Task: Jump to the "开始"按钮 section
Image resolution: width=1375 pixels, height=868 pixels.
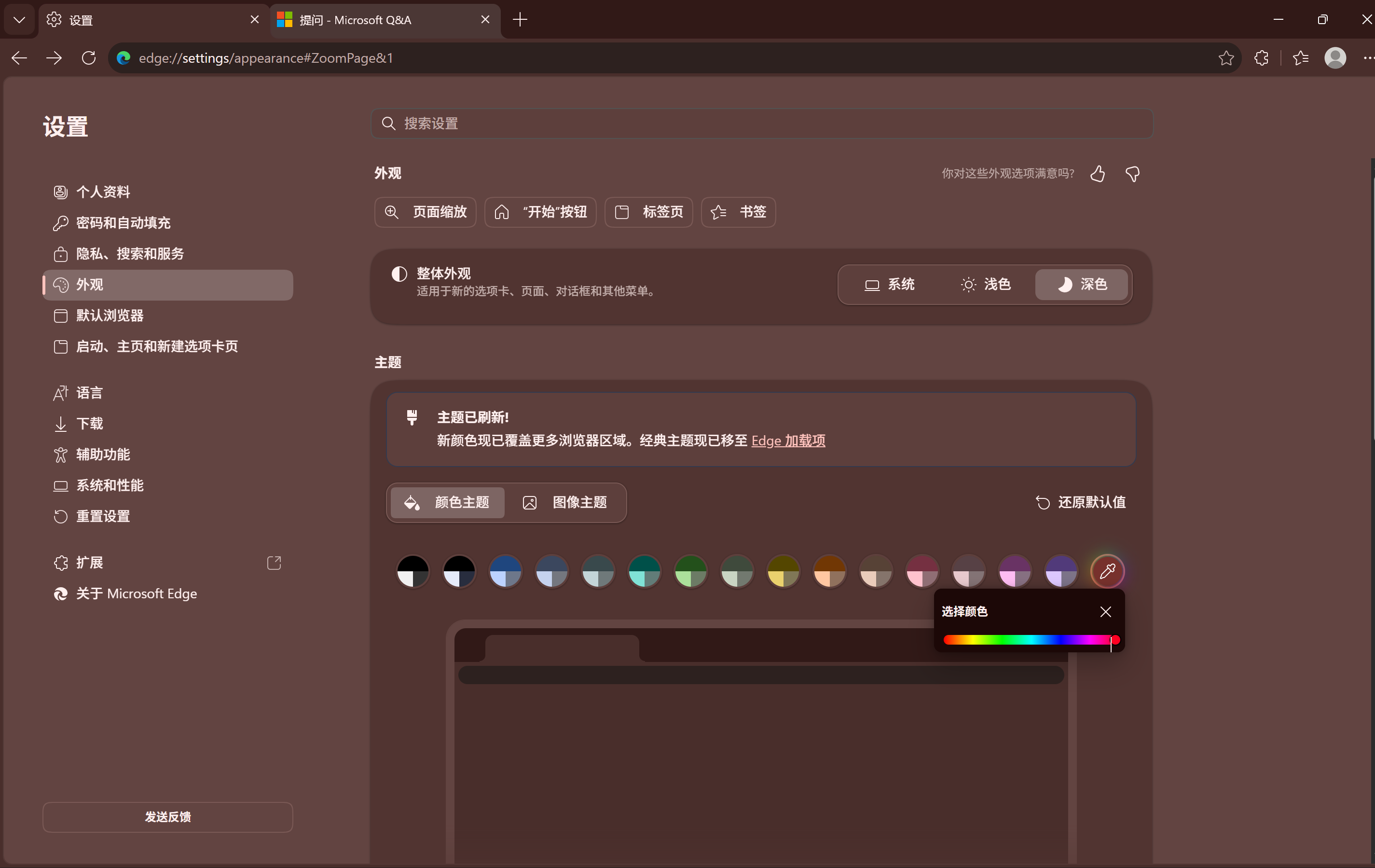Action: click(540, 212)
